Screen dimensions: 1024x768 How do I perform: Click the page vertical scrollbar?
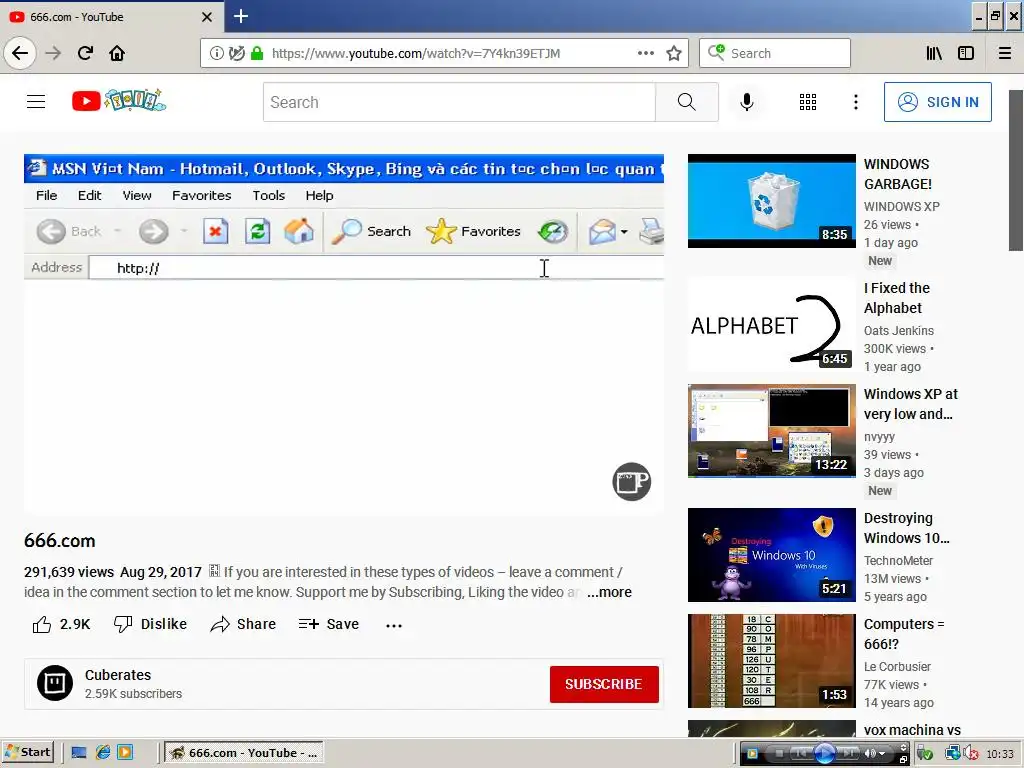[x=1016, y=170]
